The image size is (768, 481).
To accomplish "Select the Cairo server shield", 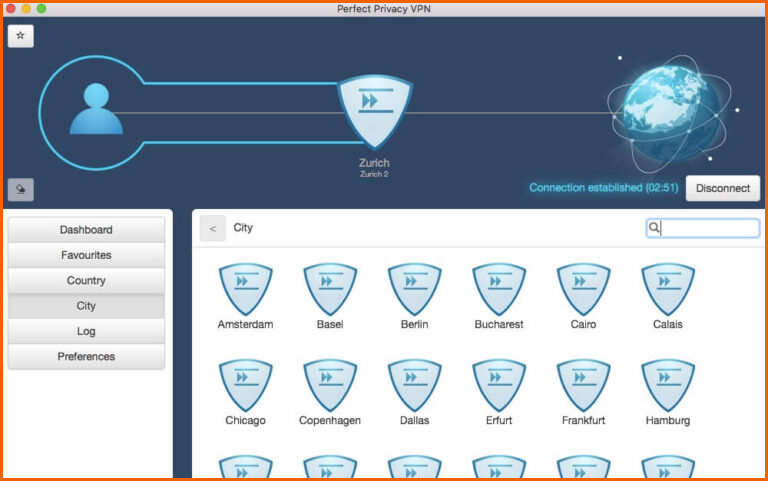I will 583,289.
